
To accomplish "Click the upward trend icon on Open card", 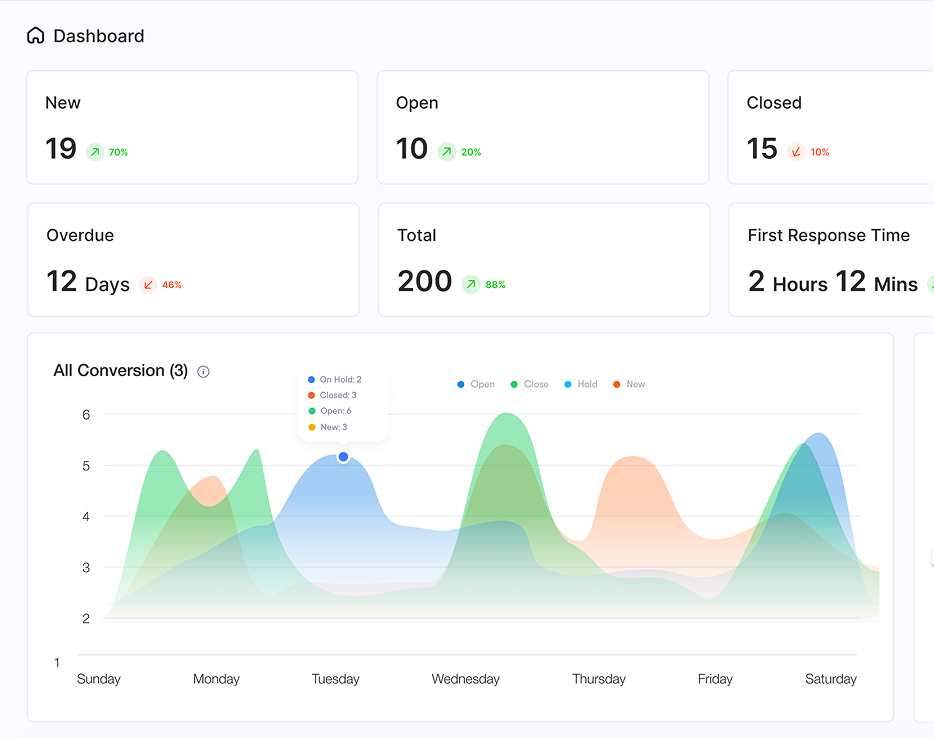I will coord(448,151).
